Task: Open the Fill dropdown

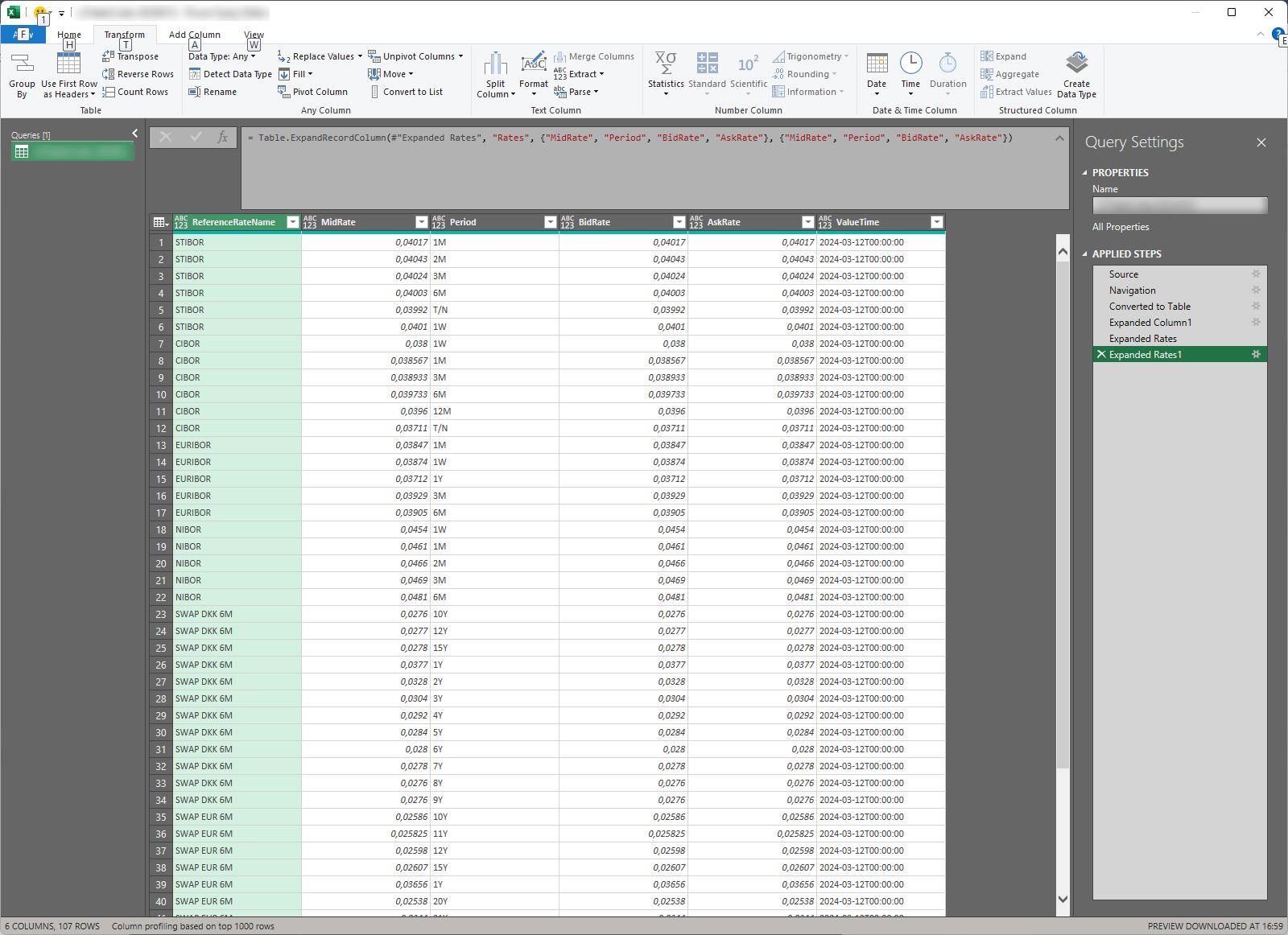Action: pos(295,74)
